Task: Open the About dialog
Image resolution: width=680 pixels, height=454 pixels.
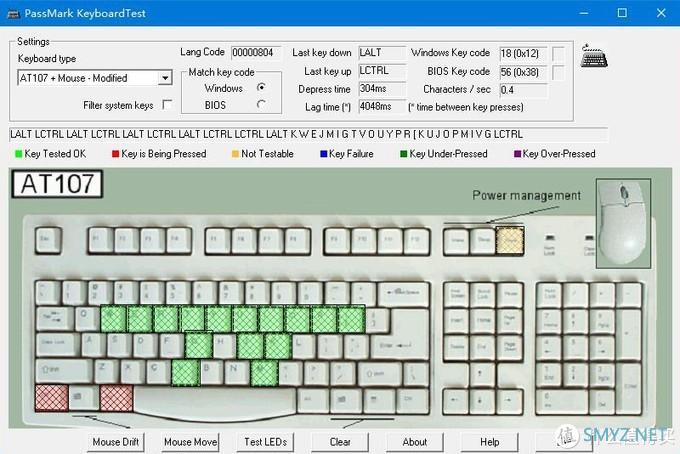Action: tap(415, 442)
